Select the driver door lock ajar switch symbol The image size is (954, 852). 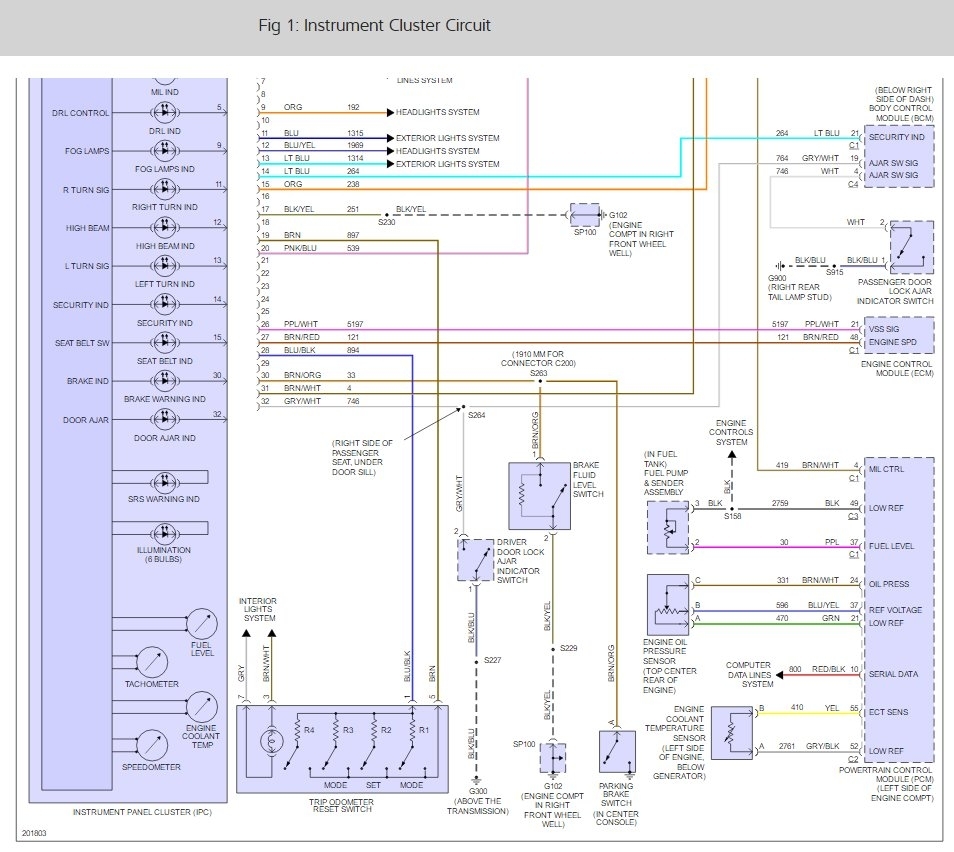pyautogui.click(x=476, y=560)
